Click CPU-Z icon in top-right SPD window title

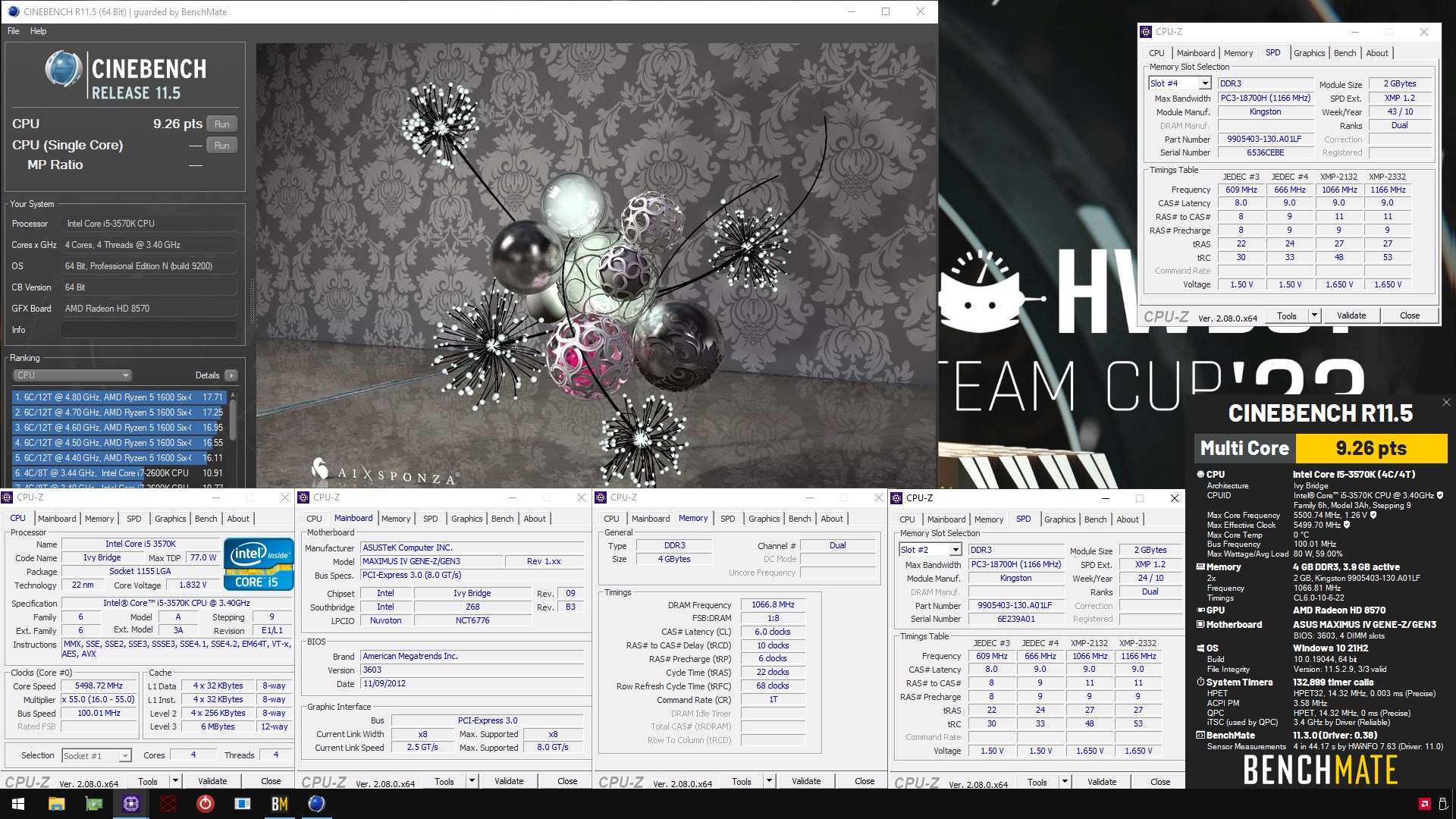(1145, 32)
